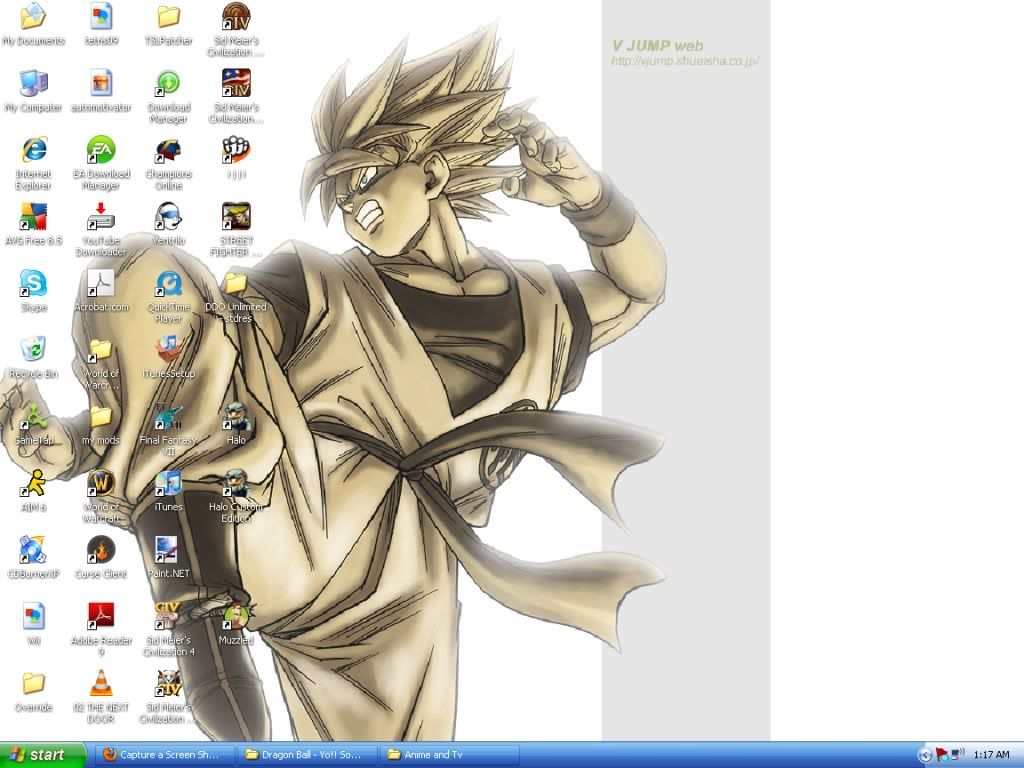Select the Adobe Reader 9 shortcut
Screen dimensions: 1024x768
(101, 616)
